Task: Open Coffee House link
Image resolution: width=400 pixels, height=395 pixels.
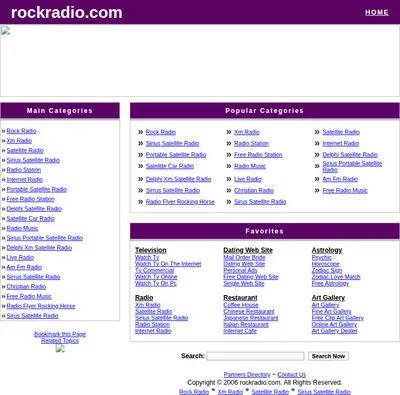Action: coord(241,305)
